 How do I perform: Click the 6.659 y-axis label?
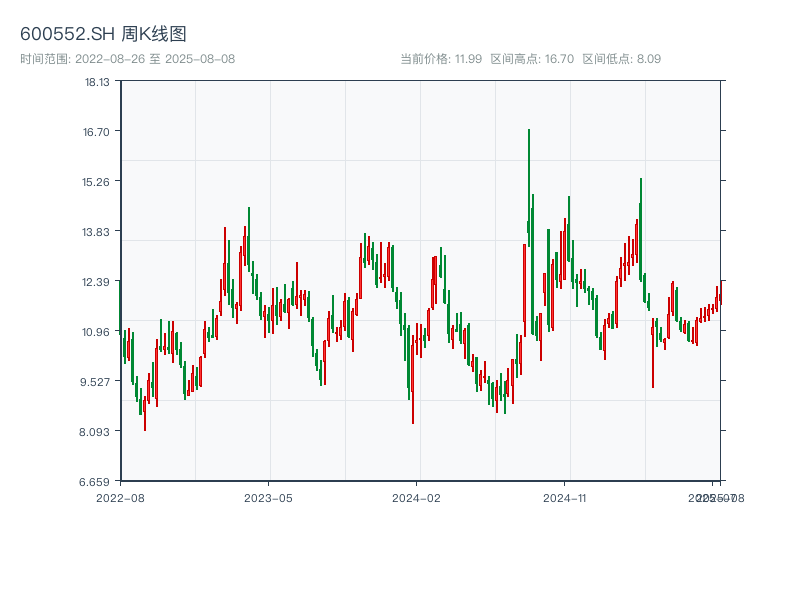coord(94,482)
